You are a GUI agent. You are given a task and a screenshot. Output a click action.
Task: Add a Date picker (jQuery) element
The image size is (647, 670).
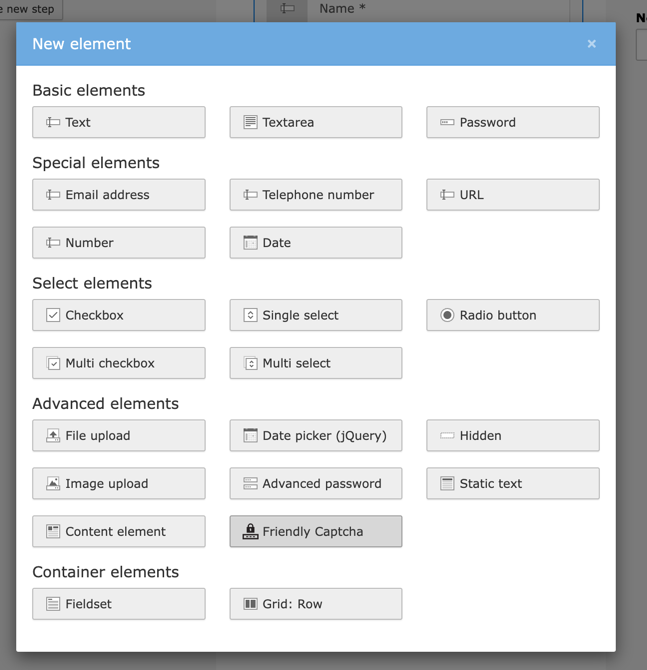coord(315,436)
